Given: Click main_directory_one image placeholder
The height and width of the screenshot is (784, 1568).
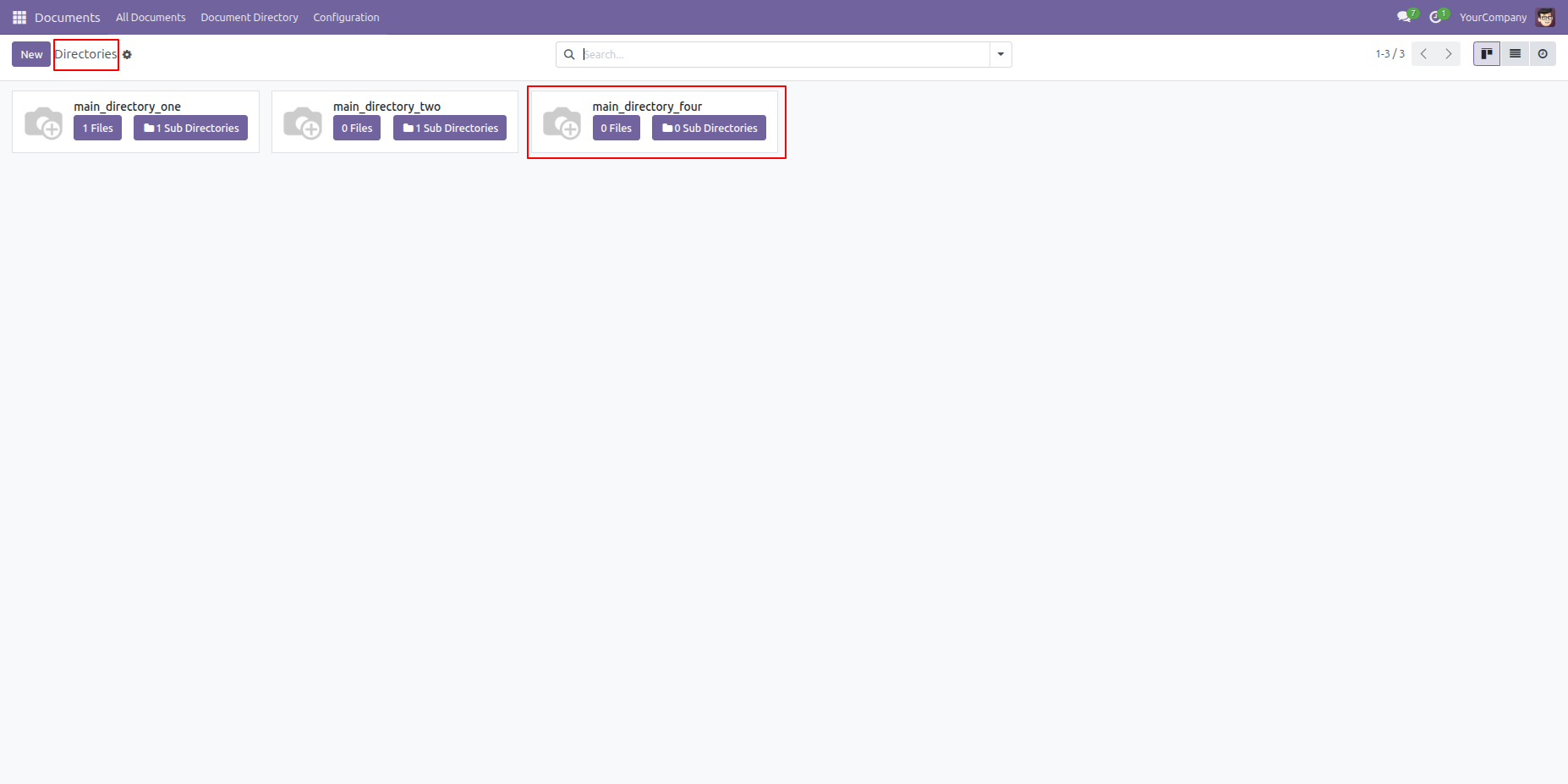Looking at the screenshot, I should pos(43,123).
